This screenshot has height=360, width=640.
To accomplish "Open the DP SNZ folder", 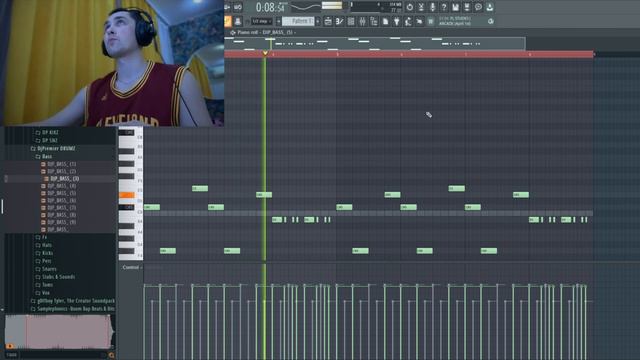I will [x=46, y=140].
